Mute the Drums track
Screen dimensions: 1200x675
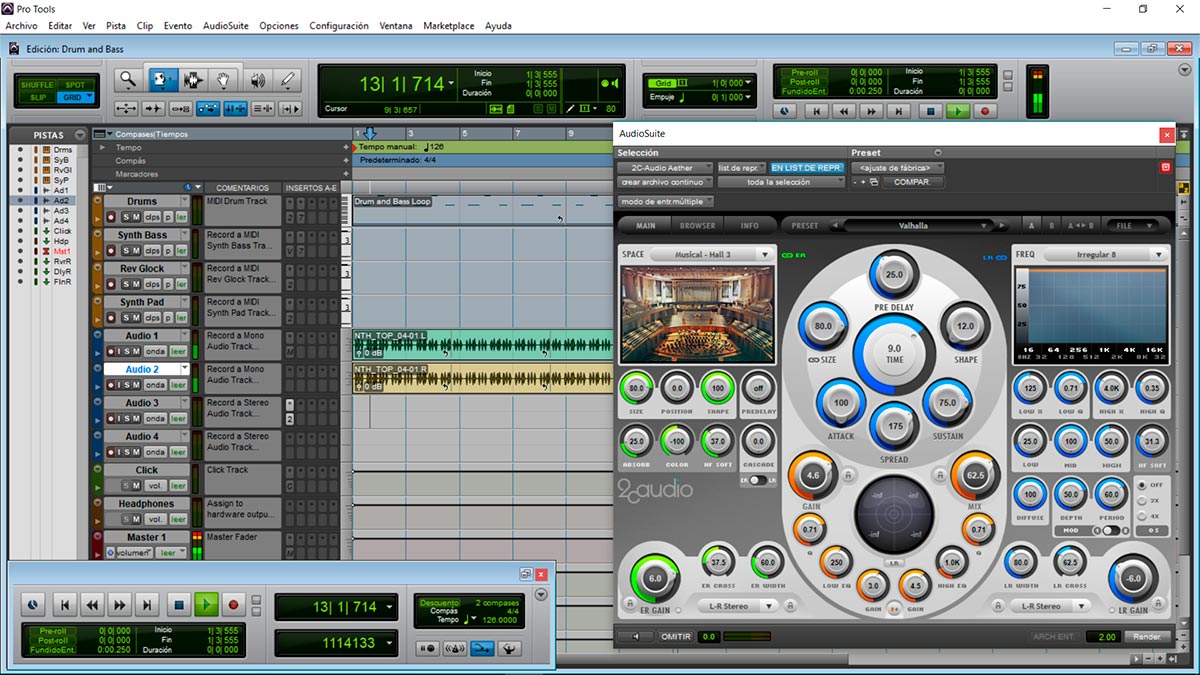click(136, 217)
